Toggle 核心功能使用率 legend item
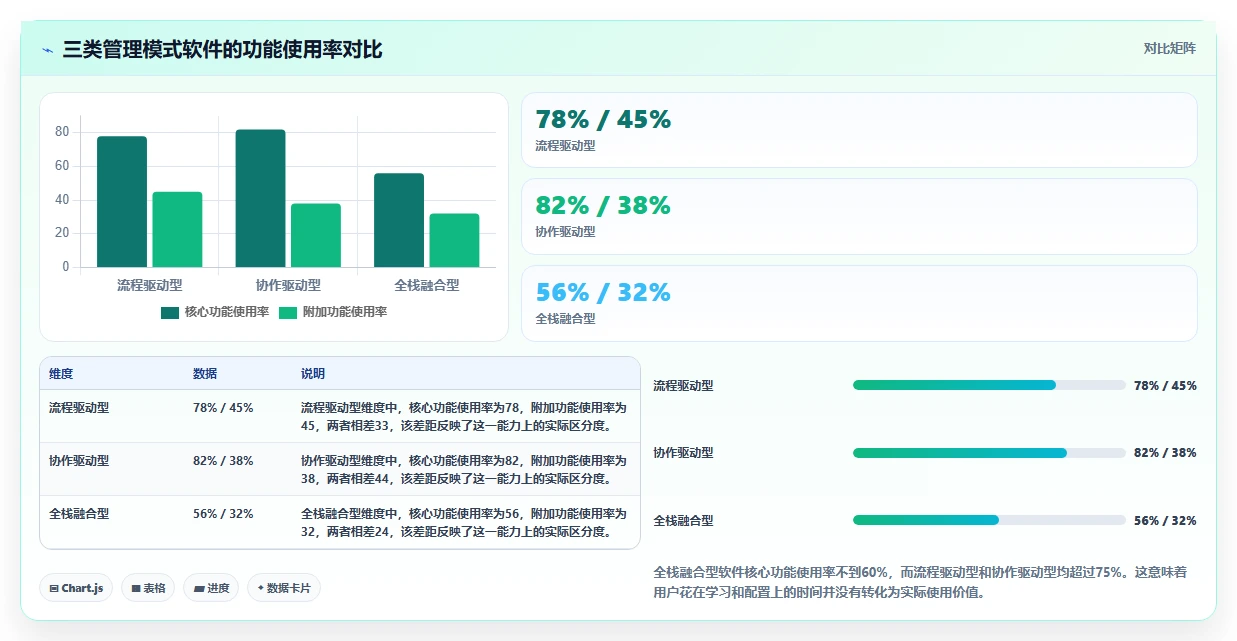Screen dimensions: 1237x641 coord(215,312)
